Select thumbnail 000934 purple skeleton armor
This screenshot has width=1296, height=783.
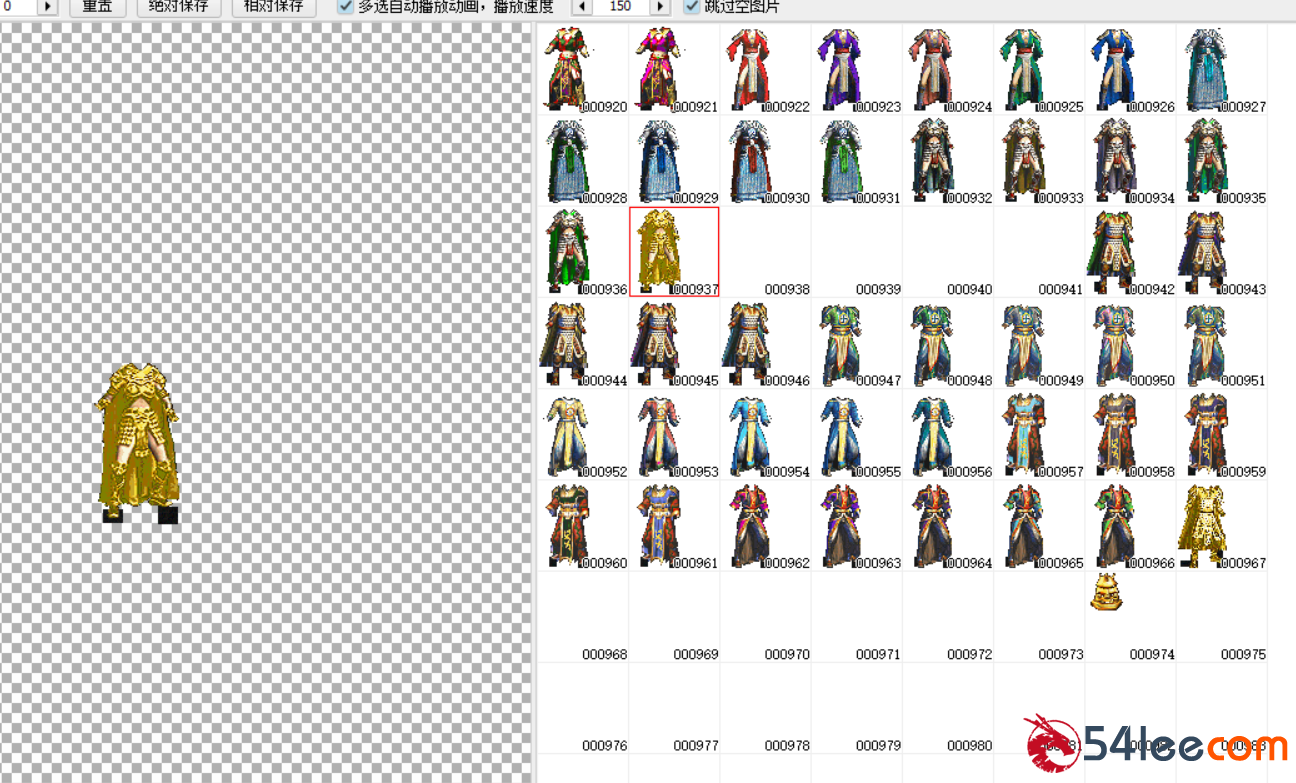(x=1130, y=160)
